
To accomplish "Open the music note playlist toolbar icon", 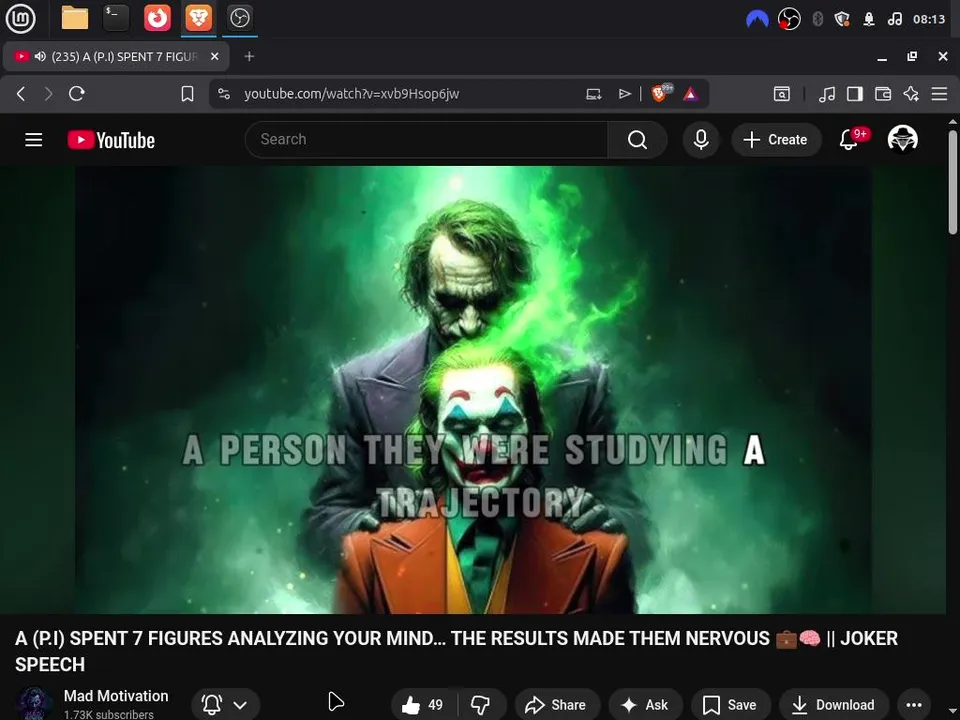I will pyautogui.click(x=827, y=94).
